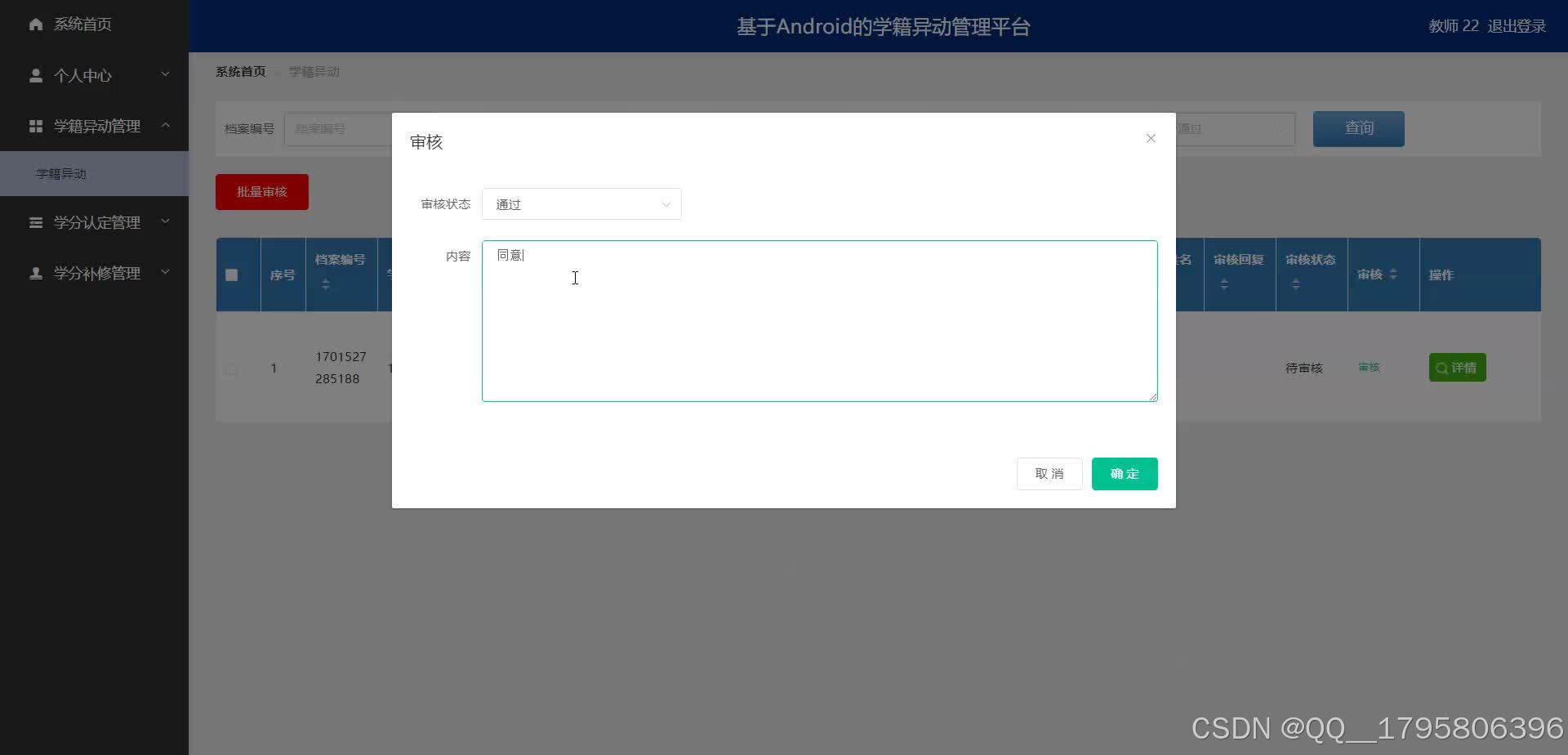Click archive number 1701527285188 cell
This screenshot has width=1568, height=755.
[341, 368]
